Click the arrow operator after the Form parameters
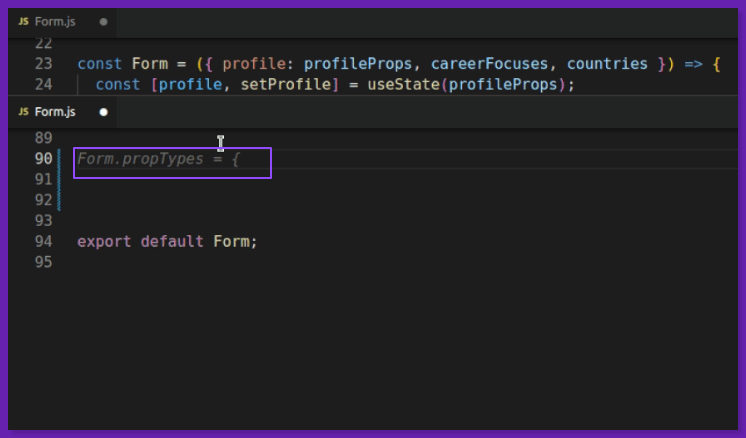746x438 pixels. pyautogui.click(x=693, y=64)
